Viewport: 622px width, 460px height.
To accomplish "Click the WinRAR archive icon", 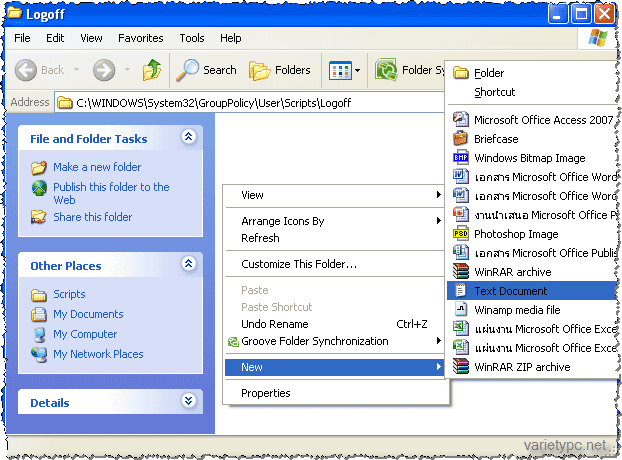I will (x=461, y=272).
